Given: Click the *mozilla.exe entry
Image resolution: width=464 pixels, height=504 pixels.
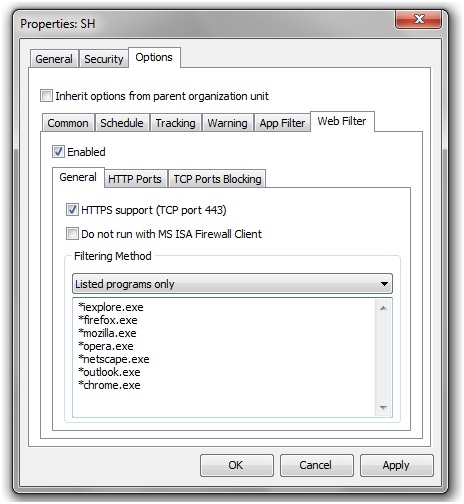Looking at the screenshot, I should coord(107,333).
